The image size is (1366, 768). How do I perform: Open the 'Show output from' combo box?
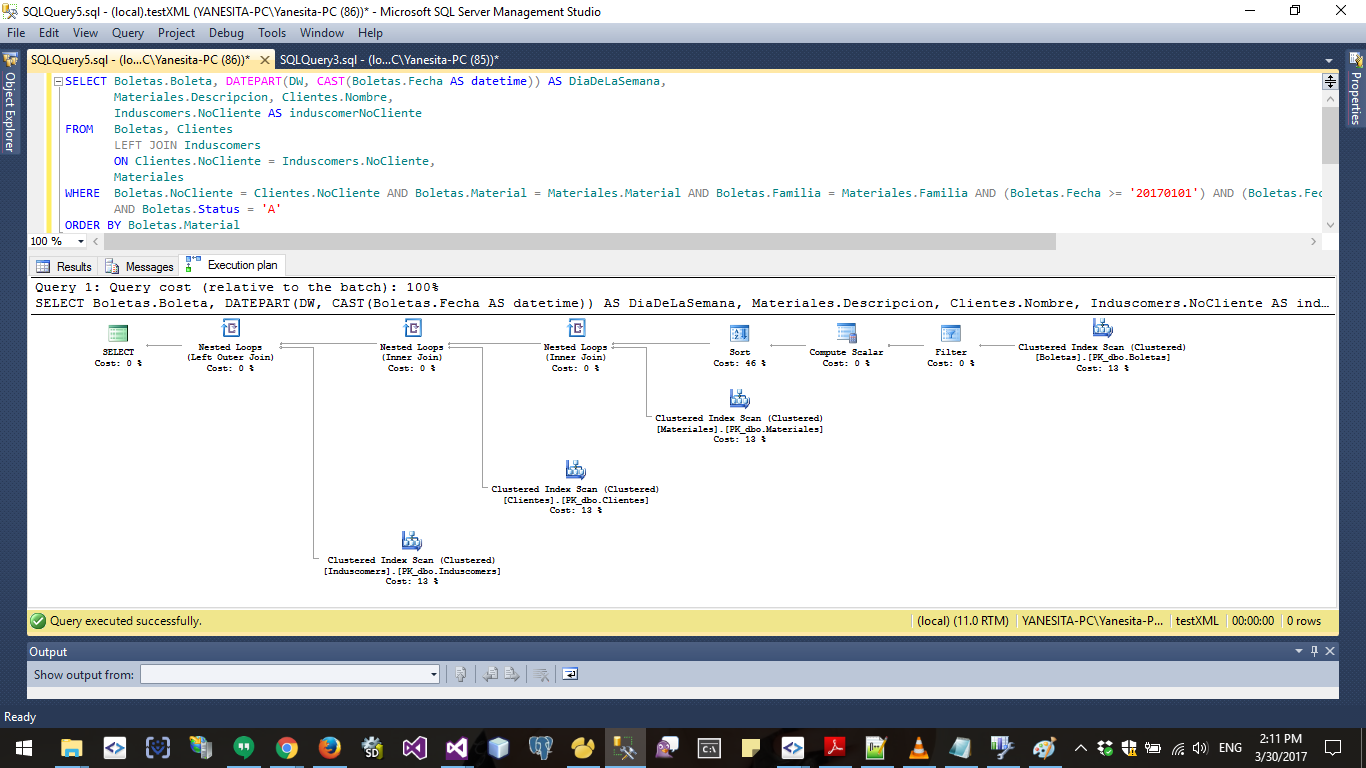tap(290, 675)
